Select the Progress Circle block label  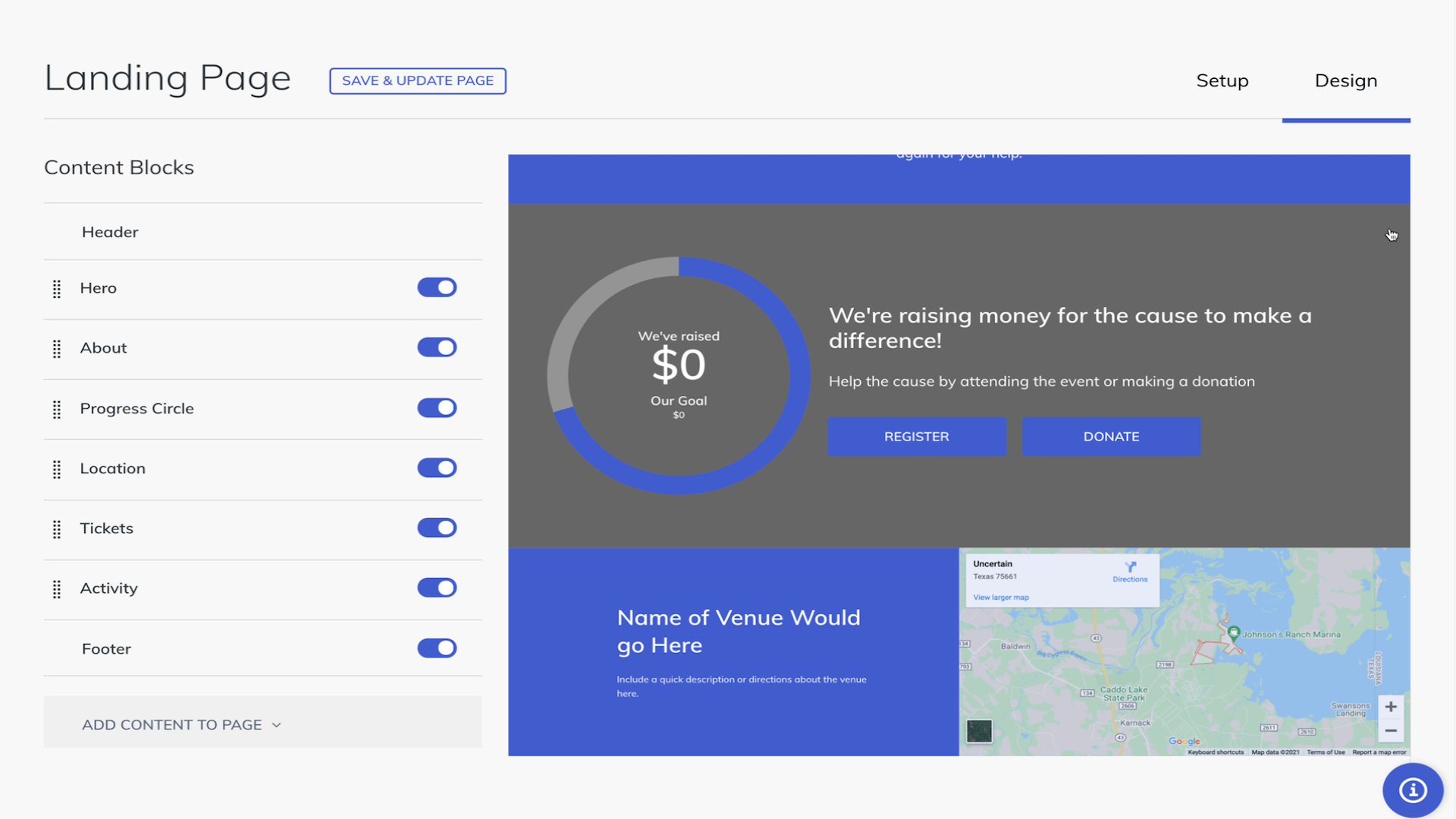136,409
